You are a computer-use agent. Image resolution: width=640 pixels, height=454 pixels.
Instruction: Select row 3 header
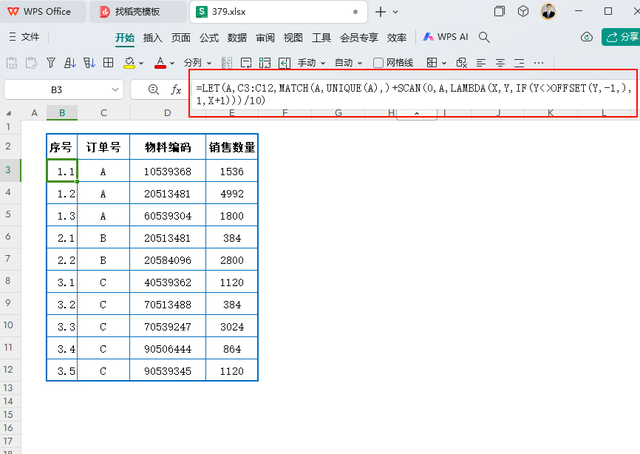(8, 170)
